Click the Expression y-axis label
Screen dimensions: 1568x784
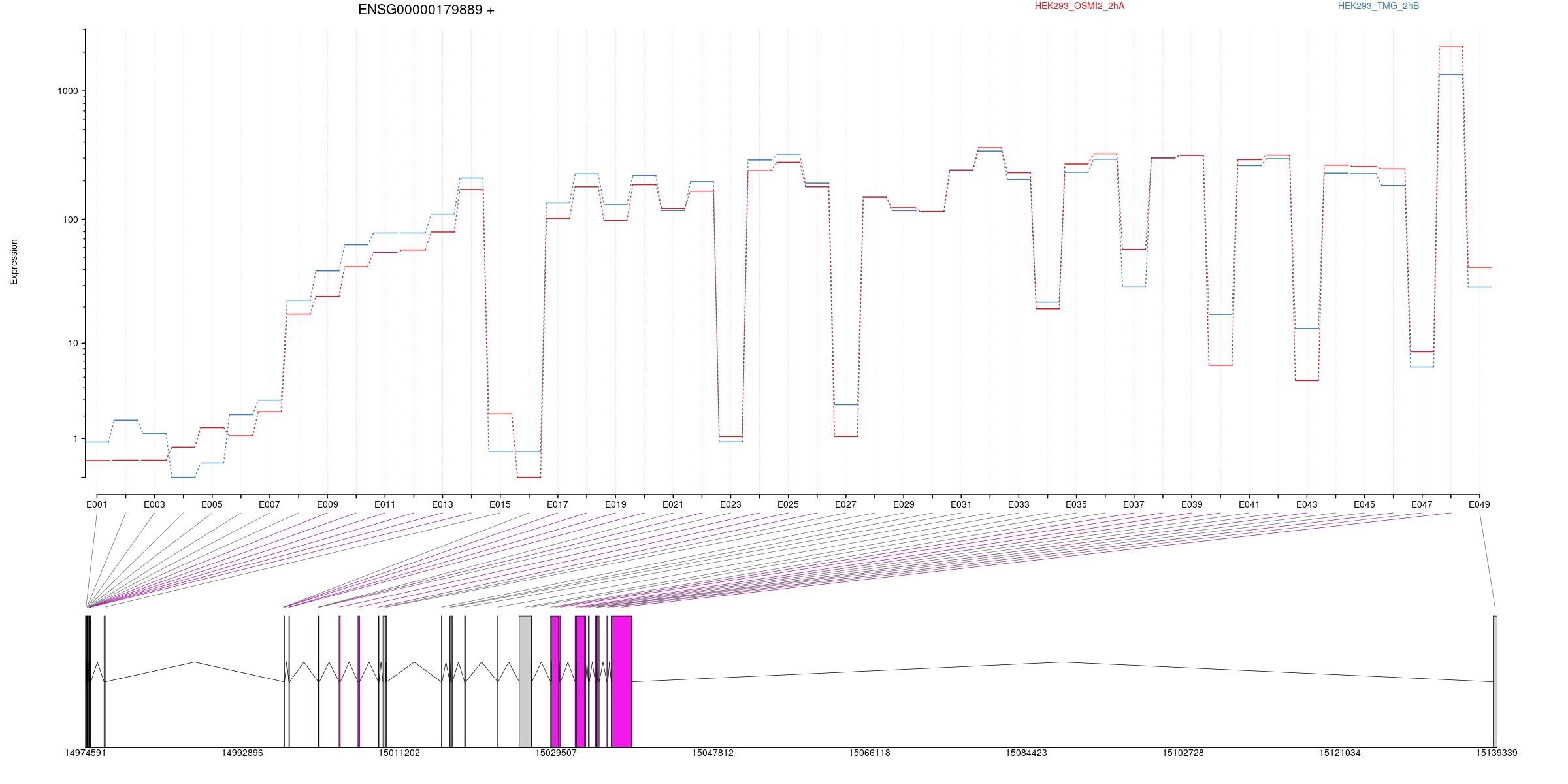point(14,262)
